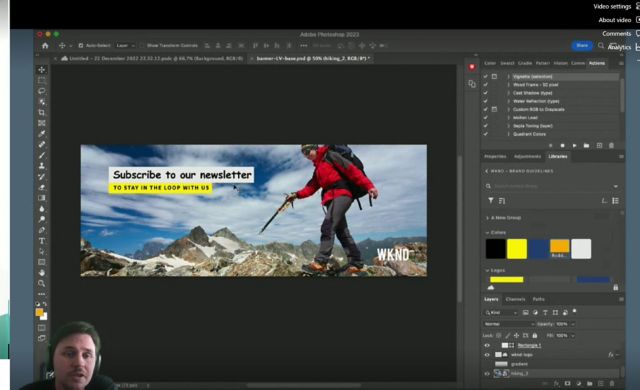This screenshot has width=640, height=390.
Task: Select the yellow color swatch in Libraries
Action: coord(517,249)
